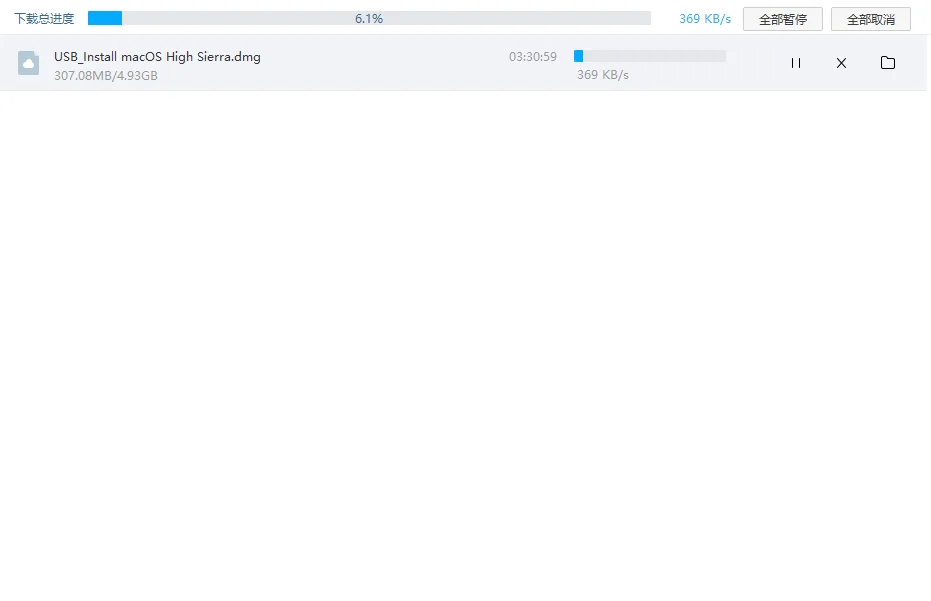Click the 6.1% progress percentage
The width and height of the screenshot is (931, 601).
click(x=369, y=18)
